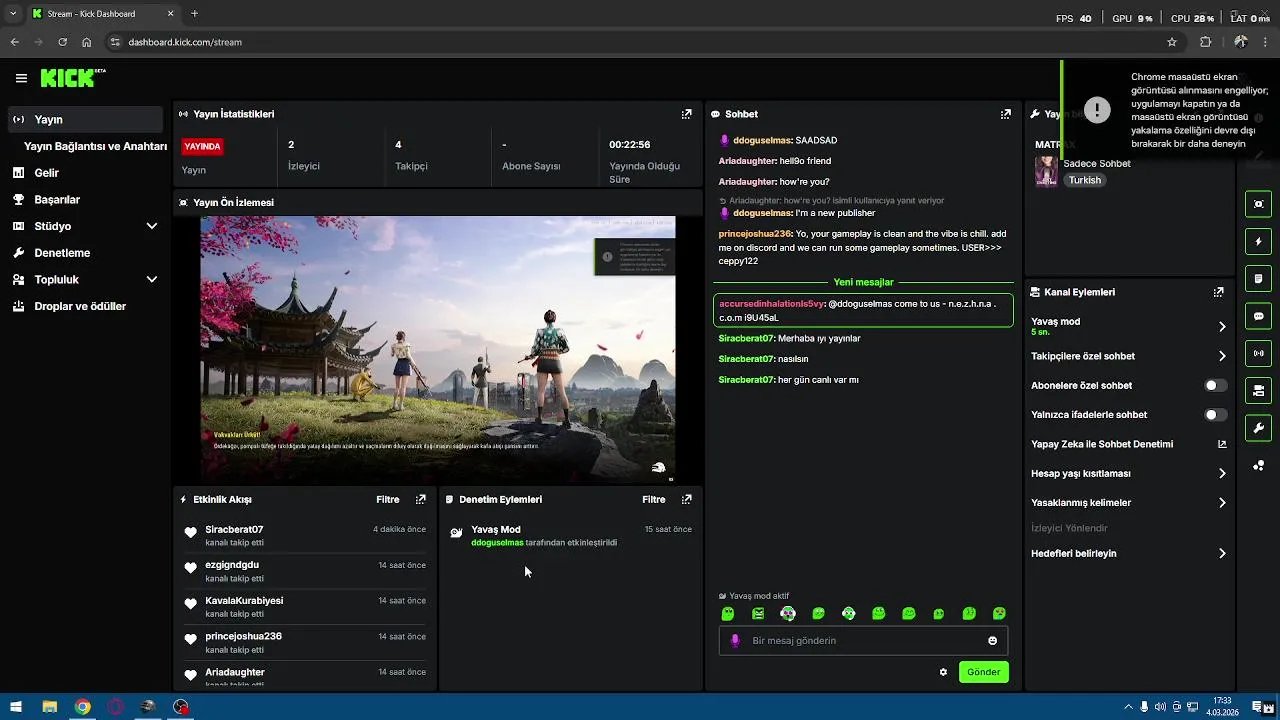
Task: Reload the page using the browser refresh icon
Action: click(63, 42)
